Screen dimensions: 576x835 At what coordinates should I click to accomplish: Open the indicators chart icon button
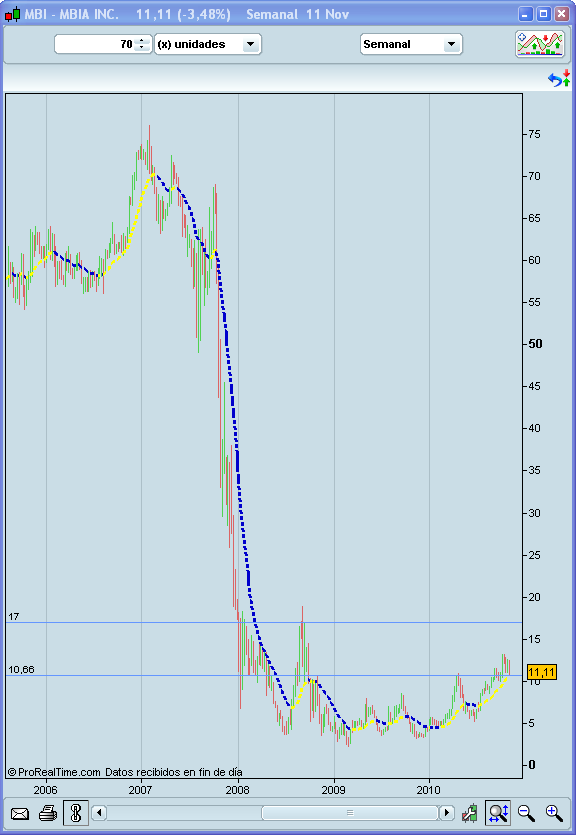point(540,44)
